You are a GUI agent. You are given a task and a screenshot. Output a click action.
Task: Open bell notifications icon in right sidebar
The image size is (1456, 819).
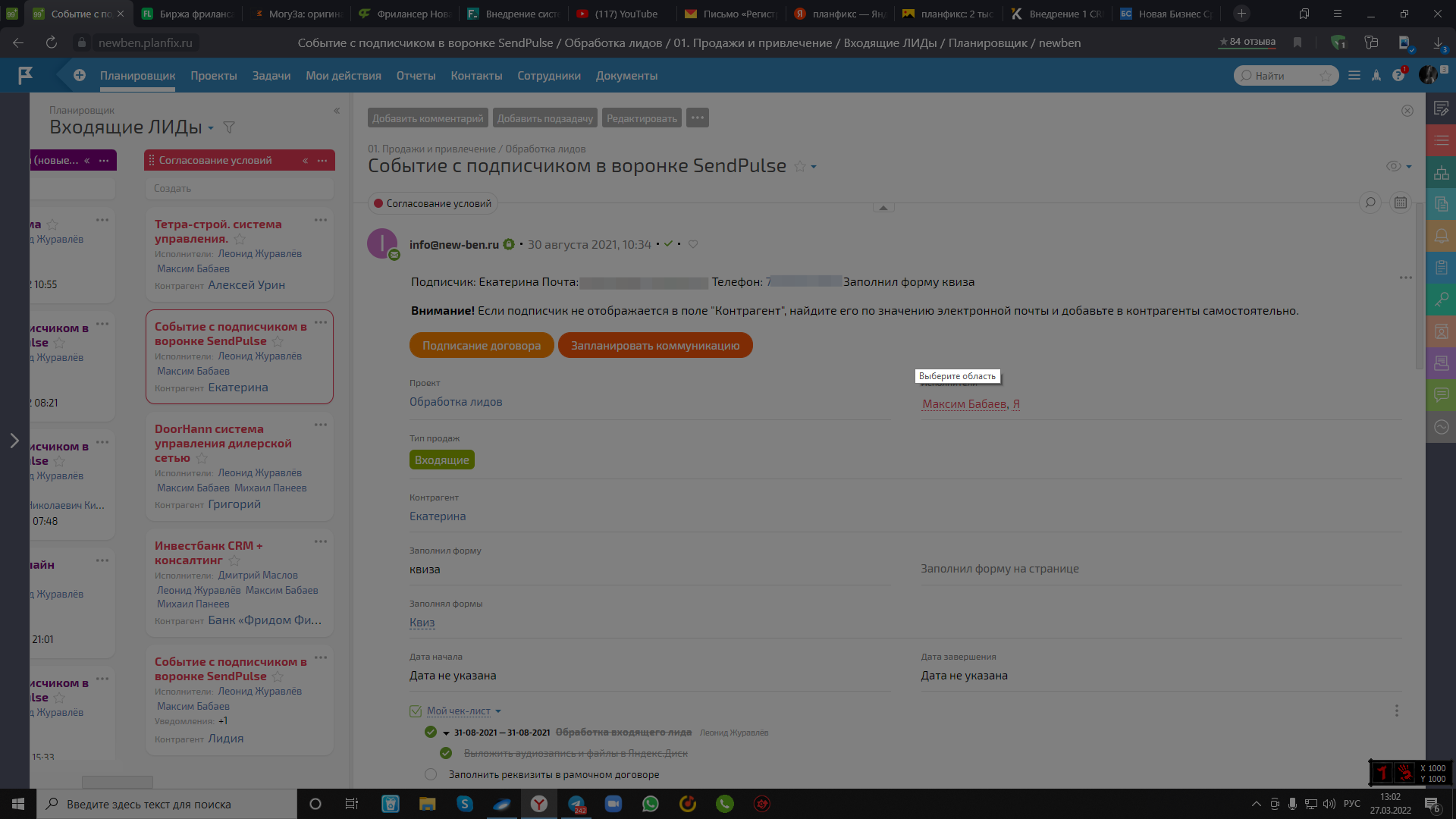[x=1441, y=236]
